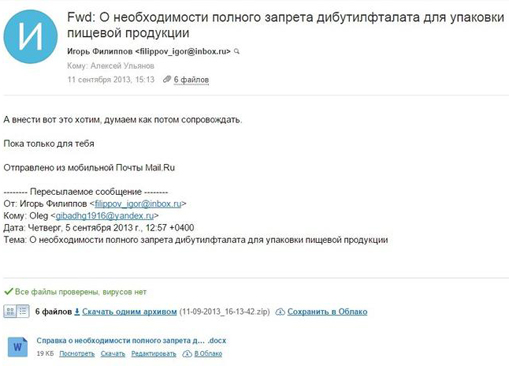Viewport: 509px width, 366px height.
Task: Download the docx file with Скачать
Action: [113, 354]
